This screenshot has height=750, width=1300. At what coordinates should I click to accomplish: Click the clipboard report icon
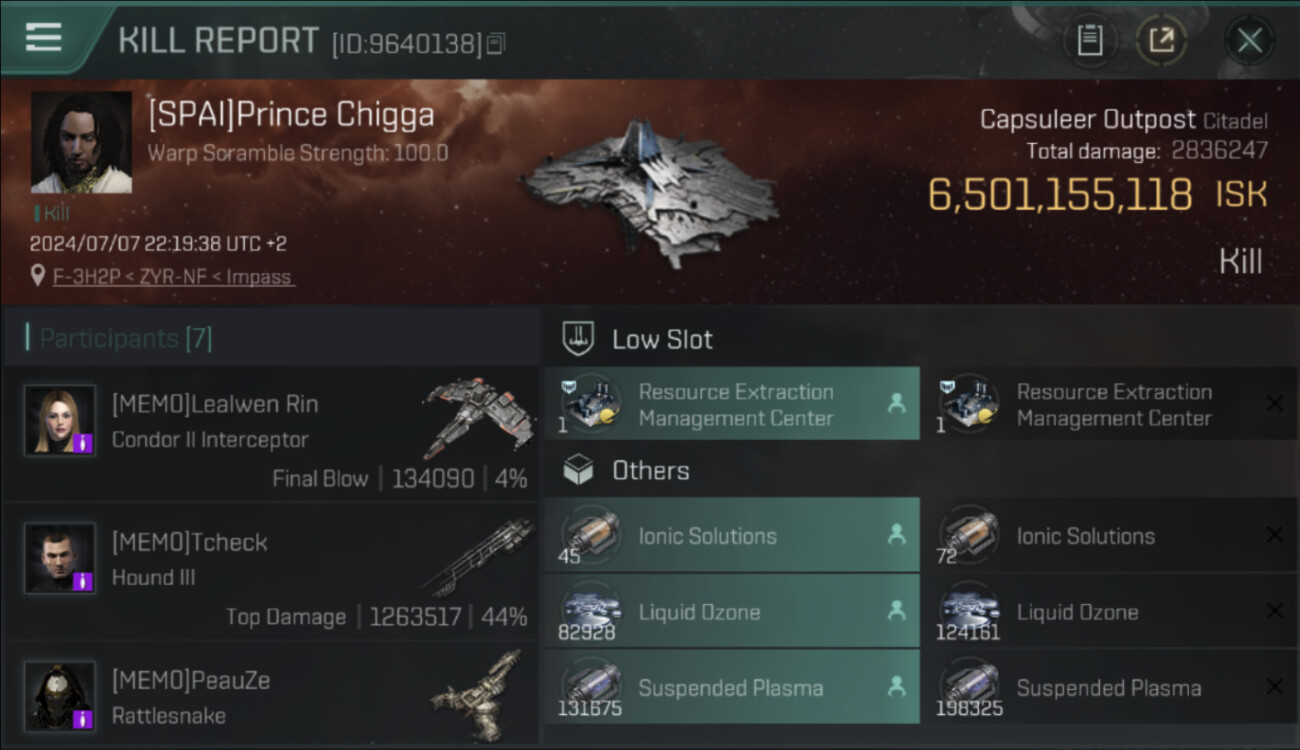tap(1089, 41)
